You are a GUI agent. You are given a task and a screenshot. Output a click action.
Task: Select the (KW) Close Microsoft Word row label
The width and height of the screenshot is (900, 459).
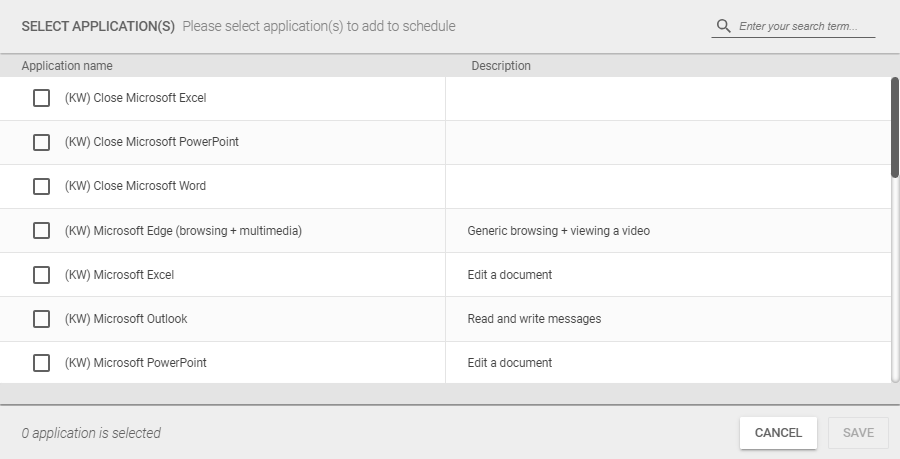pyautogui.click(x=135, y=186)
